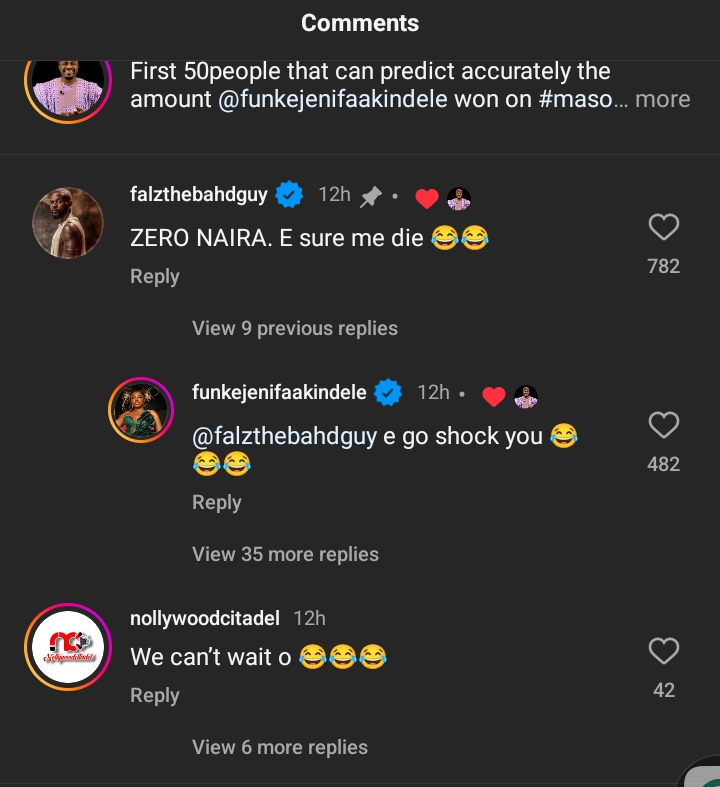Tap the pin icon on falzthebahdguy's comment
The image size is (720, 787).
[371, 197]
